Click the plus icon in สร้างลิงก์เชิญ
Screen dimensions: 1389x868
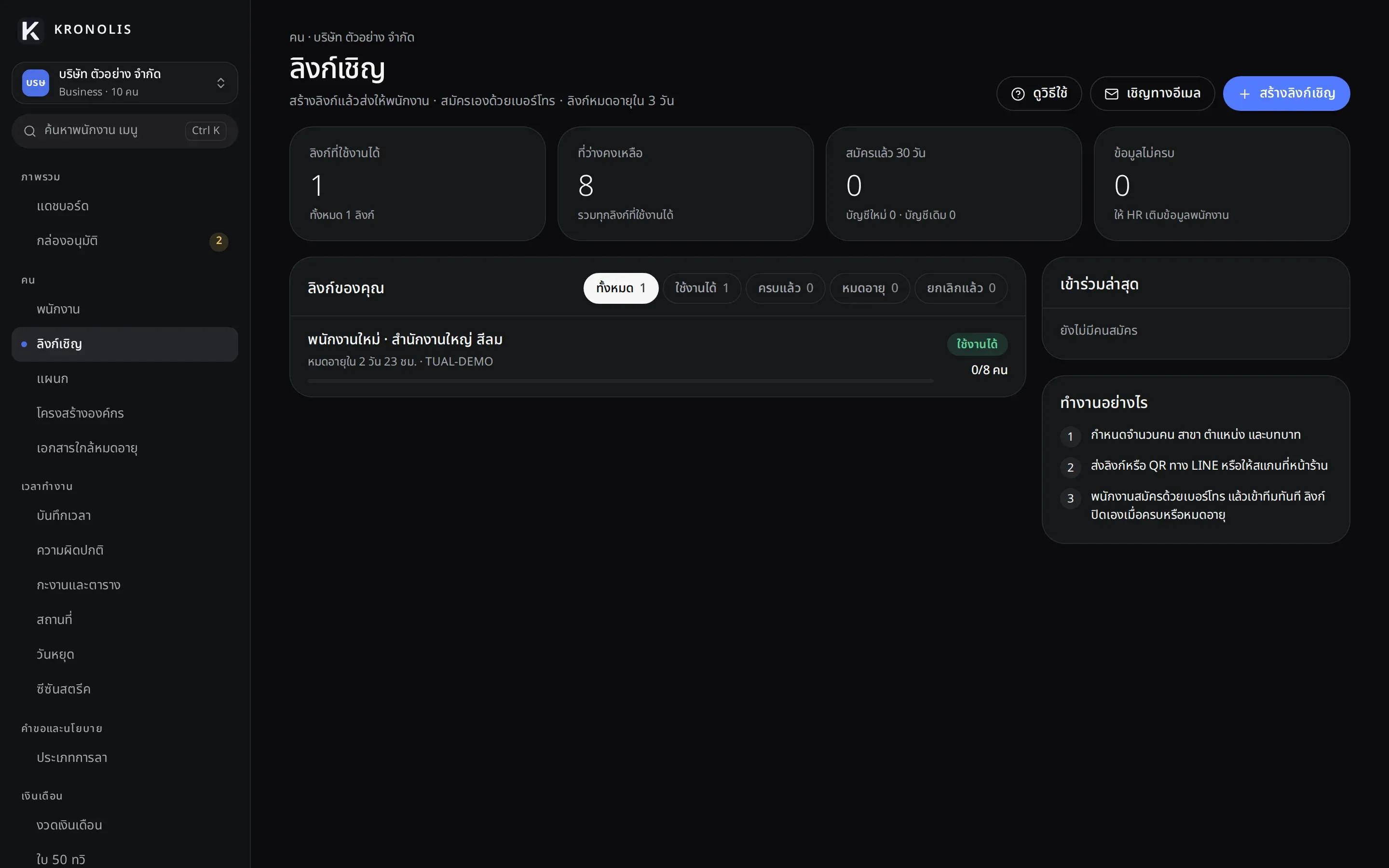coord(1244,94)
